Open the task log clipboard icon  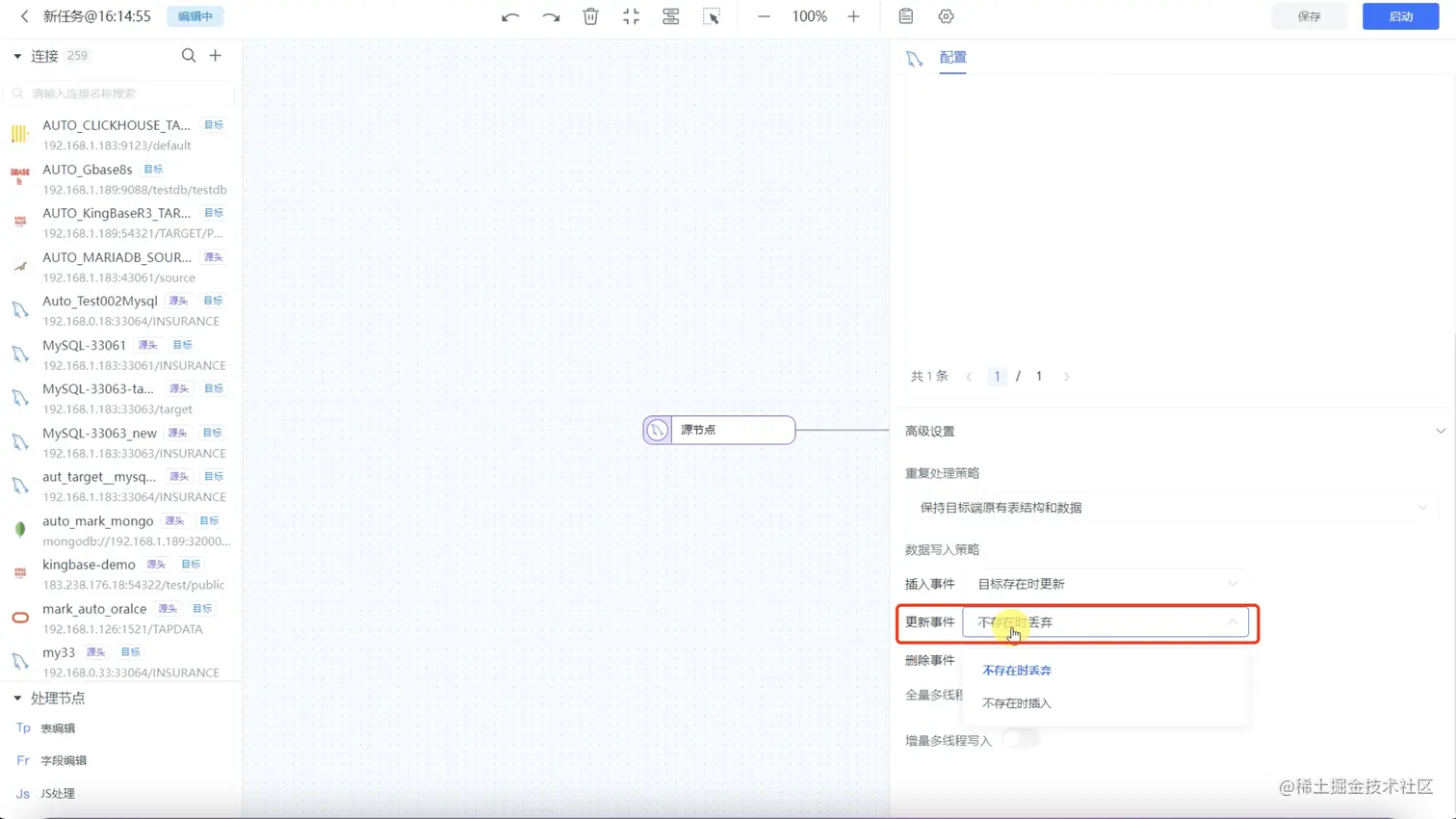click(906, 16)
